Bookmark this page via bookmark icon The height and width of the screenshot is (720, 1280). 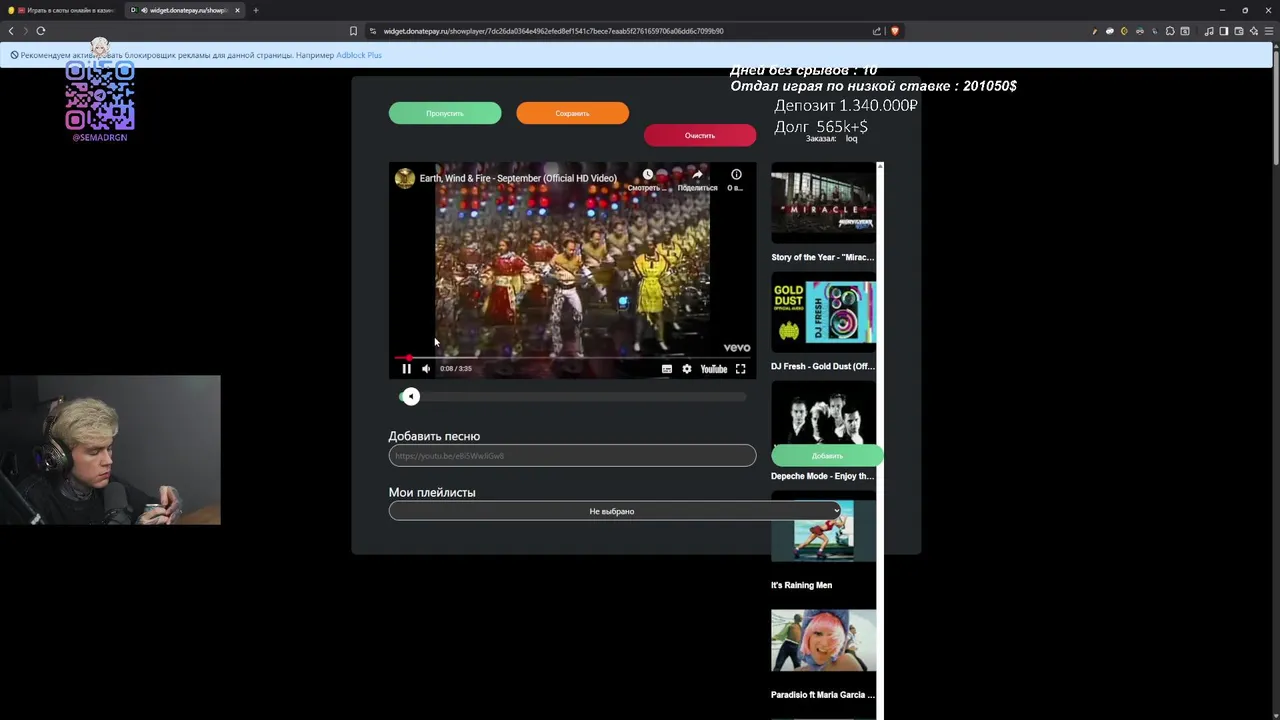click(x=353, y=31)
